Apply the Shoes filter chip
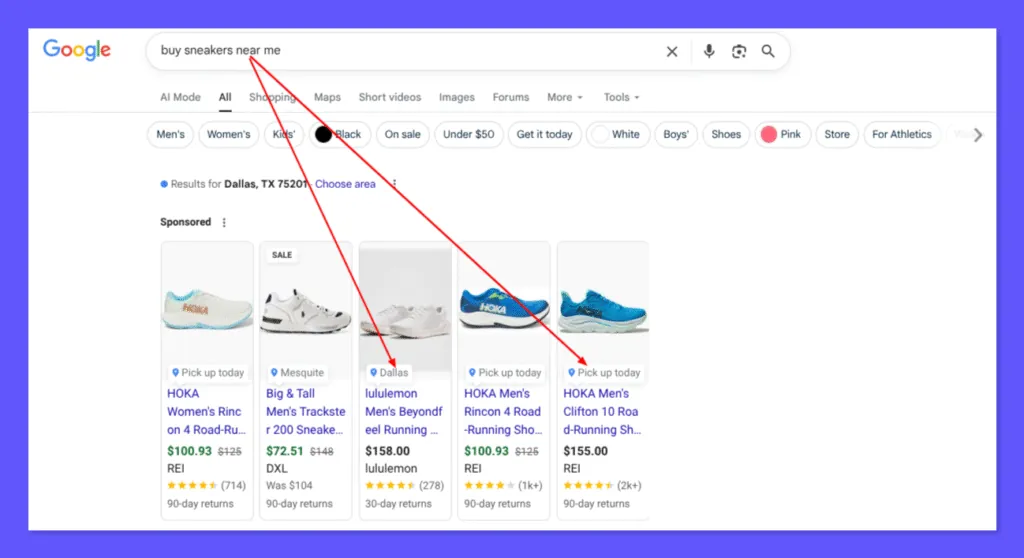 pos(726,134)
